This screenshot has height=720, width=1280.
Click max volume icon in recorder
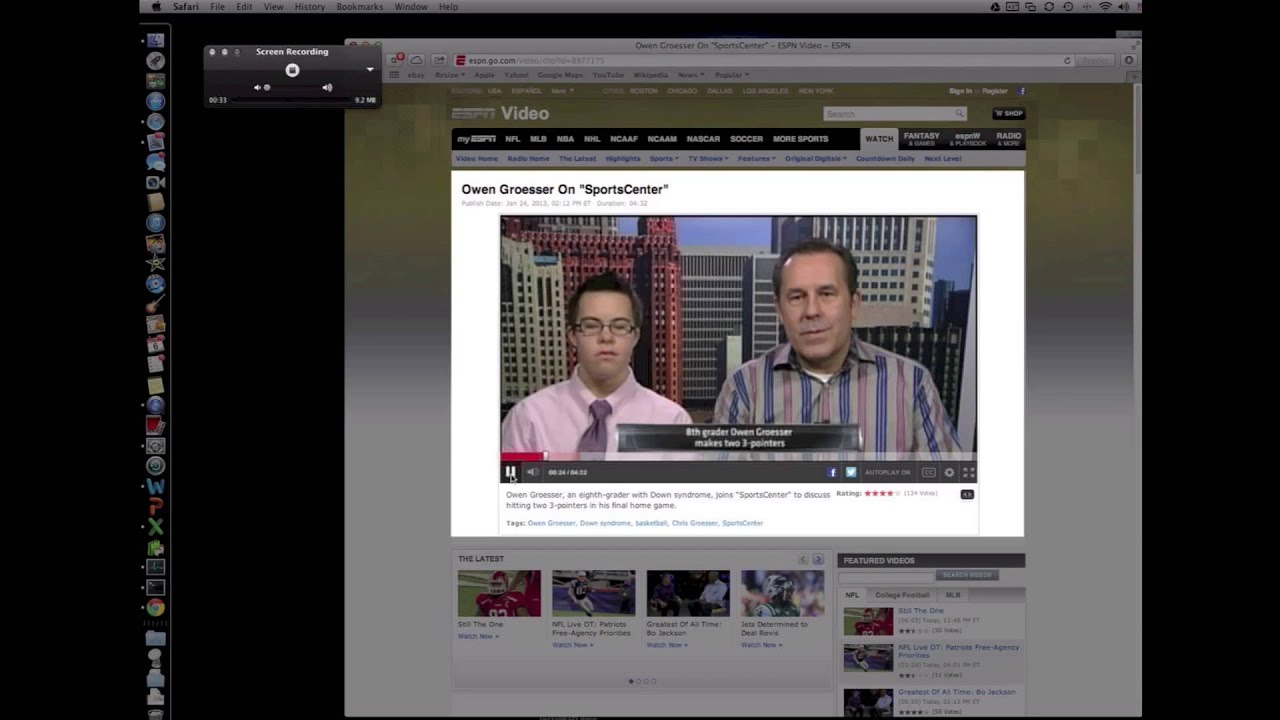pyautogui.click(x=327, y=88)
